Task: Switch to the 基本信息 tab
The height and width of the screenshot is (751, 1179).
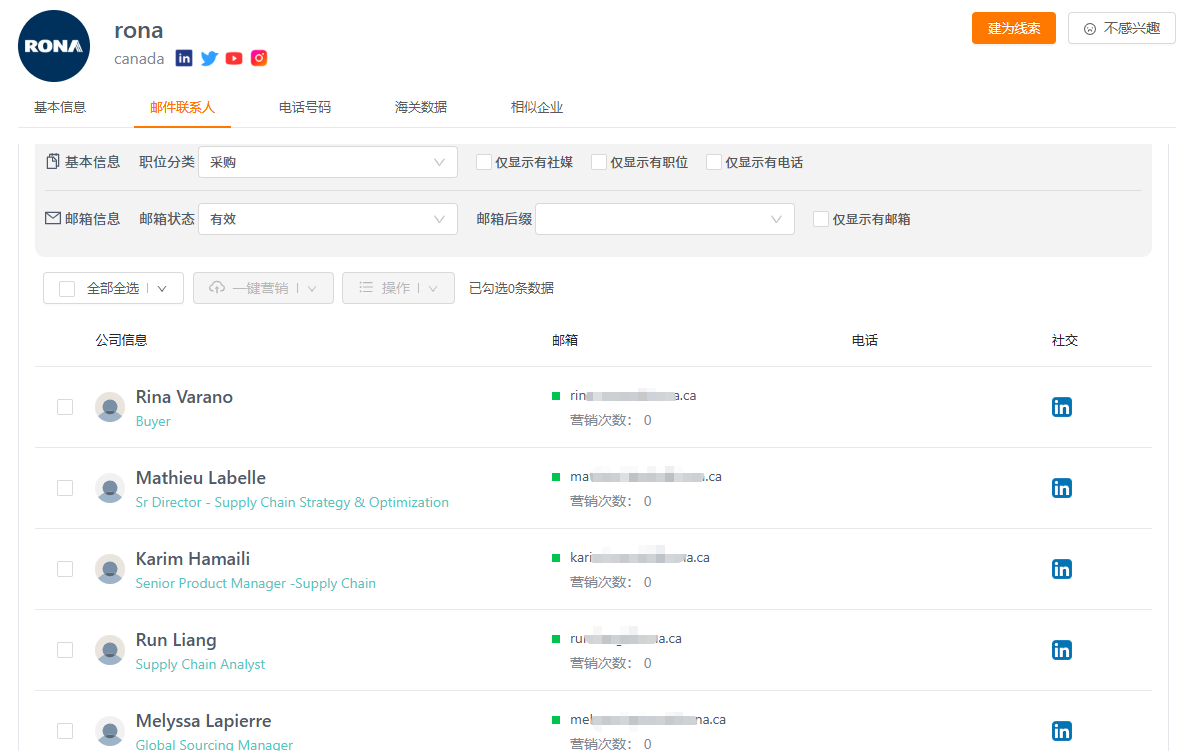Action: coord(60,108)
